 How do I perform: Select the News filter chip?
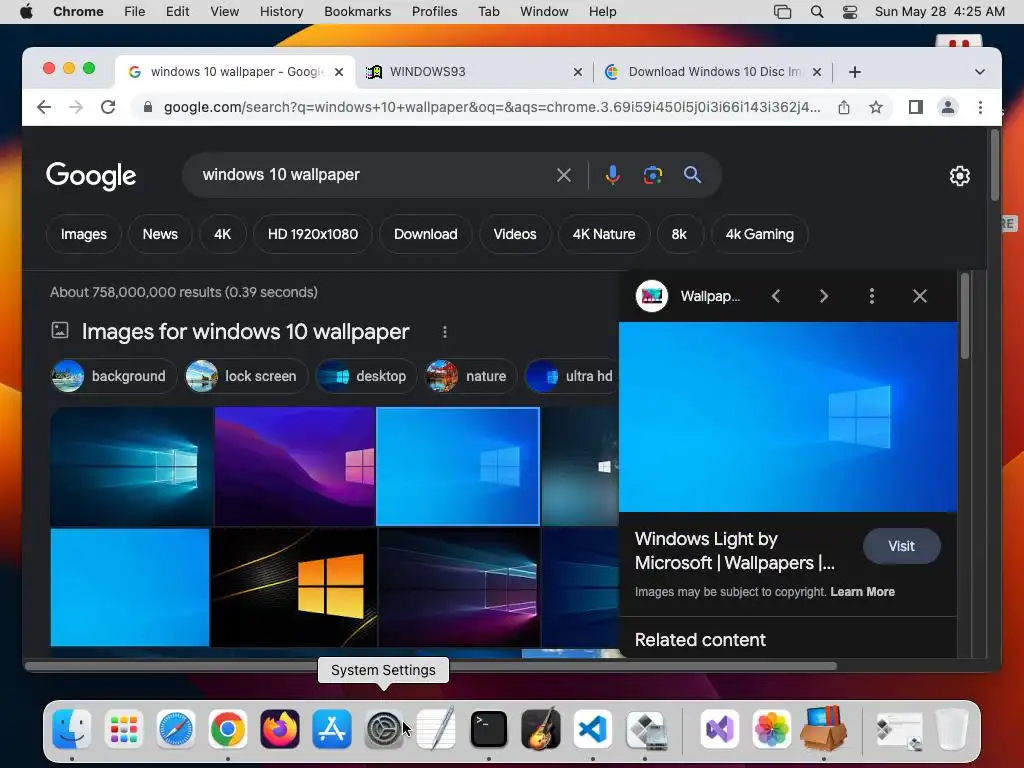point(160,234)
